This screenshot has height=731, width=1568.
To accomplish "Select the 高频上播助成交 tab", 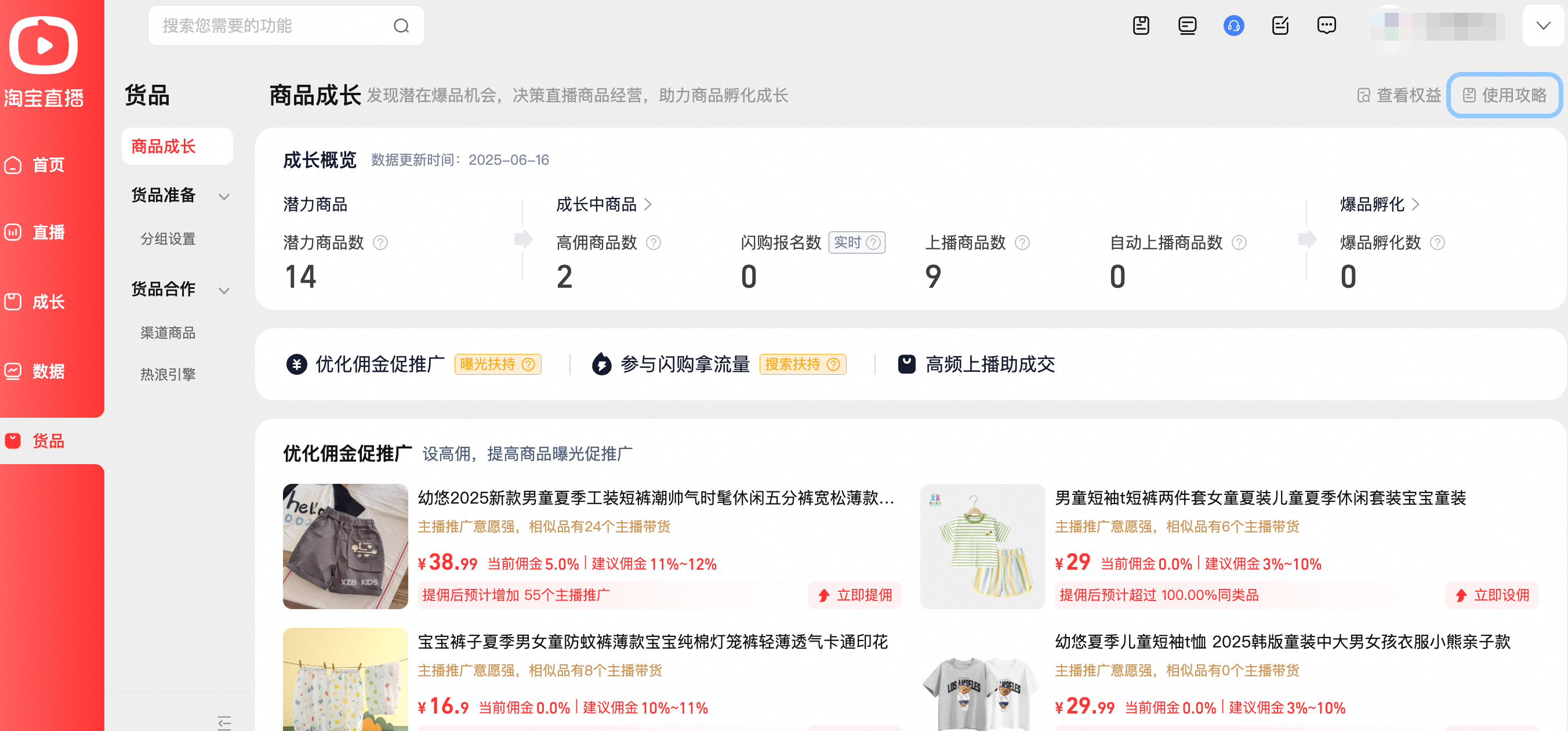I will click(990, 364).
